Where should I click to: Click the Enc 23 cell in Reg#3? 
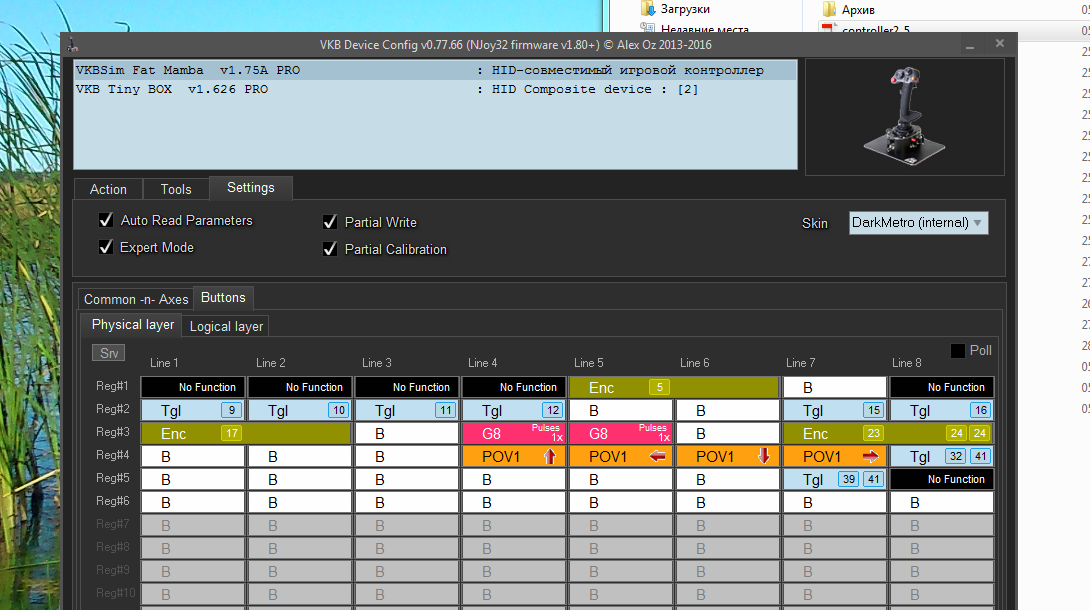888,434
